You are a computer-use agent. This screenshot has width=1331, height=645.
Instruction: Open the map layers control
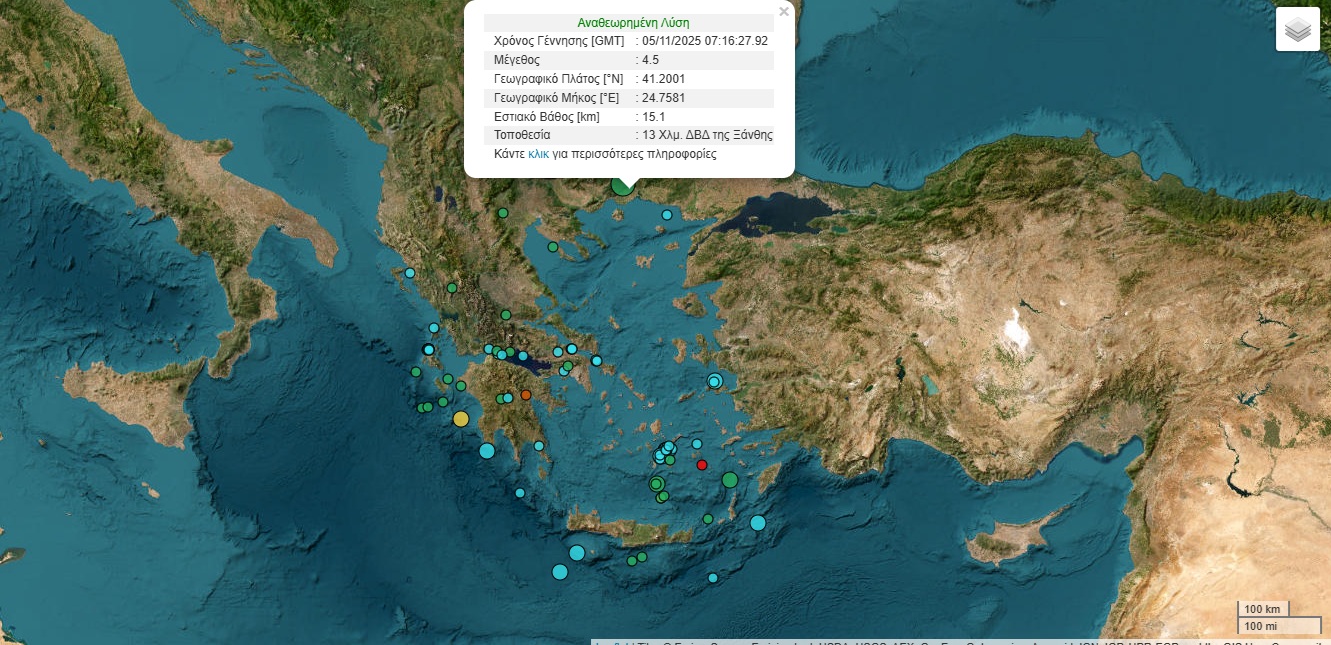click(x=1297, y=30)
